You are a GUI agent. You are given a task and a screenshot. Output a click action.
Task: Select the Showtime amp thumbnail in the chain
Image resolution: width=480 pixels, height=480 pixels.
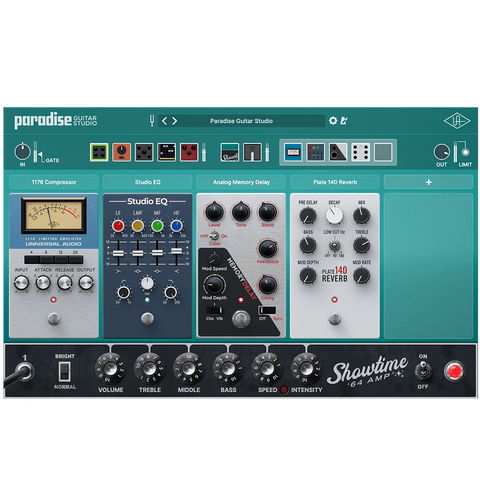click(x=230, y=152)
